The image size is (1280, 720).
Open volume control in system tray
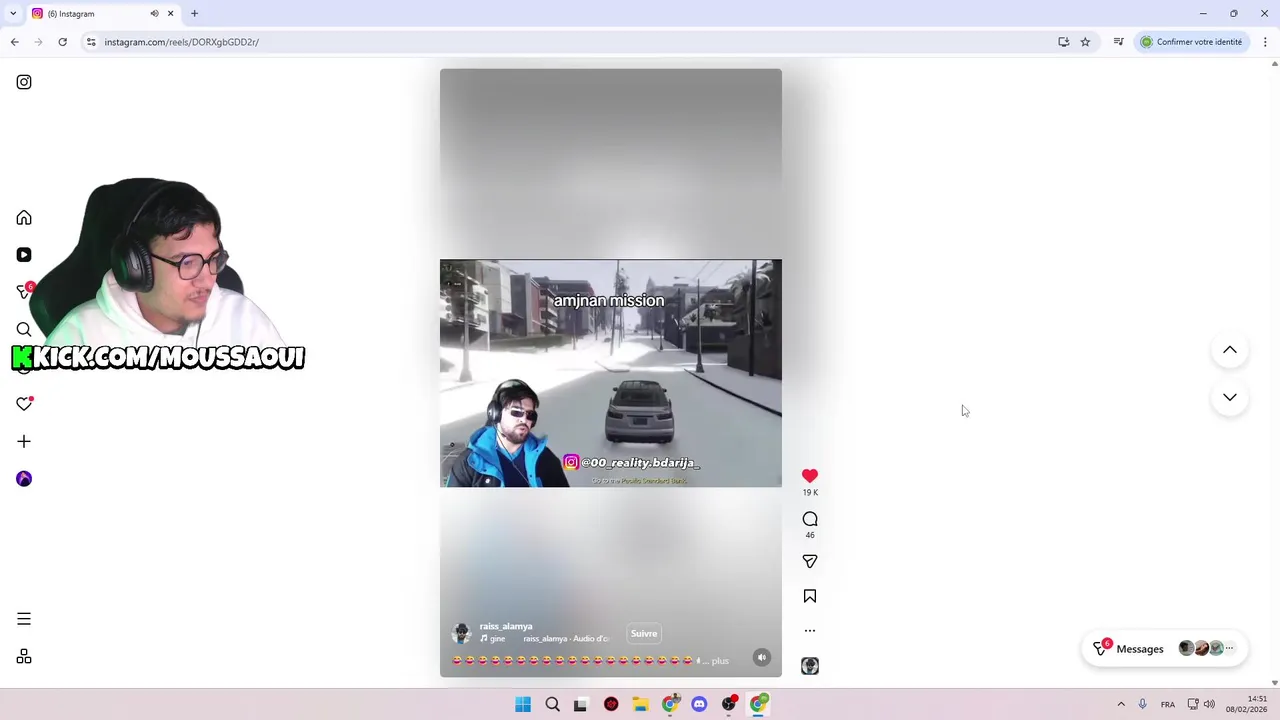(x=1209, y=705)
